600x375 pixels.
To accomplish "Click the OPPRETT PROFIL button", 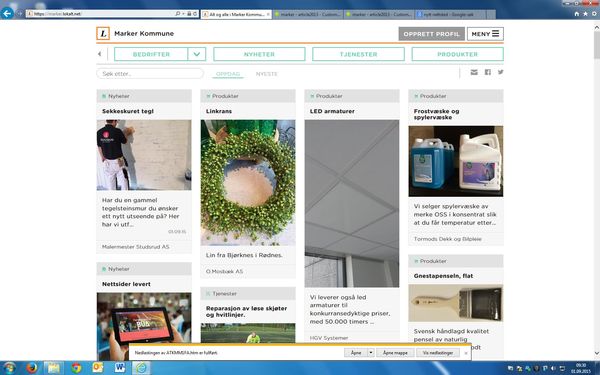I will [432, 34].
